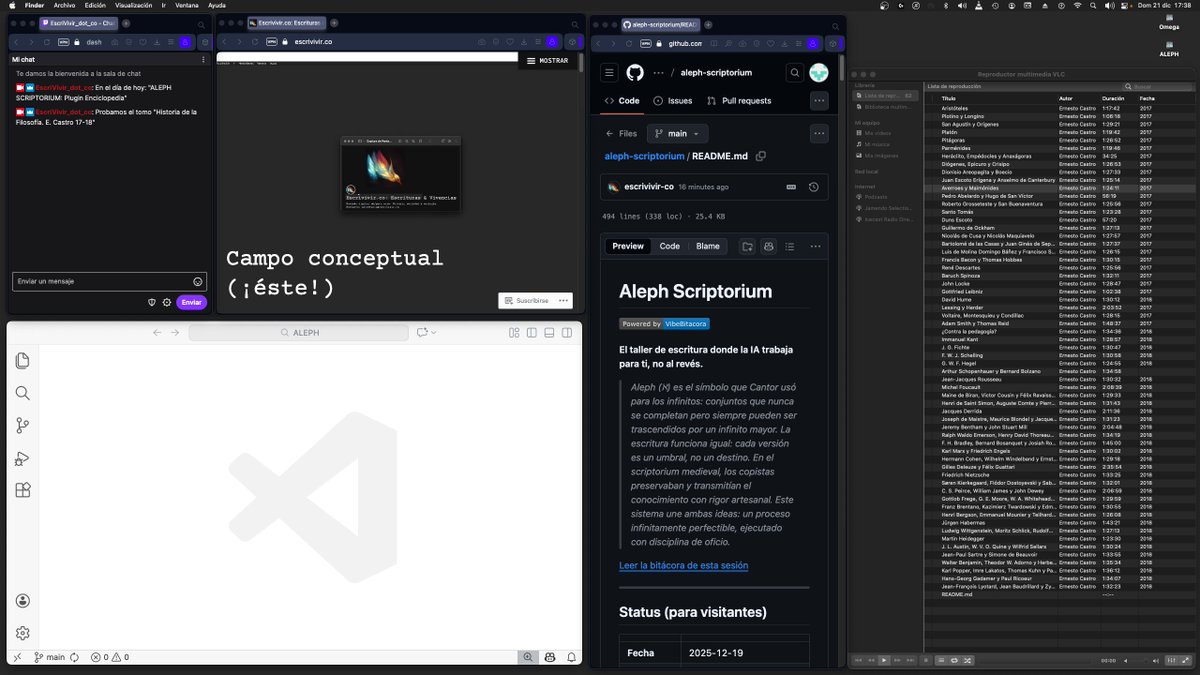Copy the README.md file path on GitHub

pos(761,156)
